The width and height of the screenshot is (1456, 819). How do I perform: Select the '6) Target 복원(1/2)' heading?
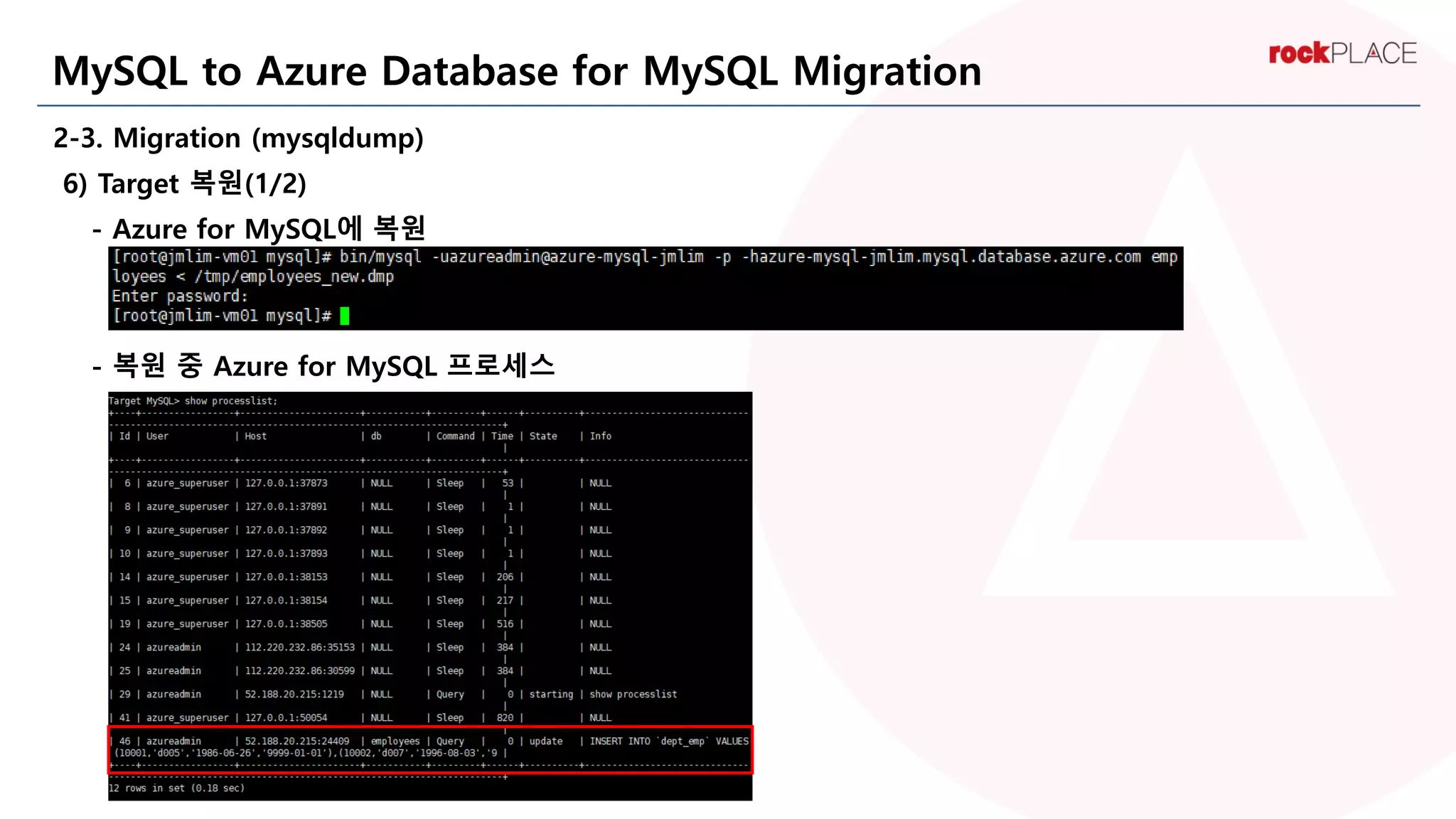(185, 183)
